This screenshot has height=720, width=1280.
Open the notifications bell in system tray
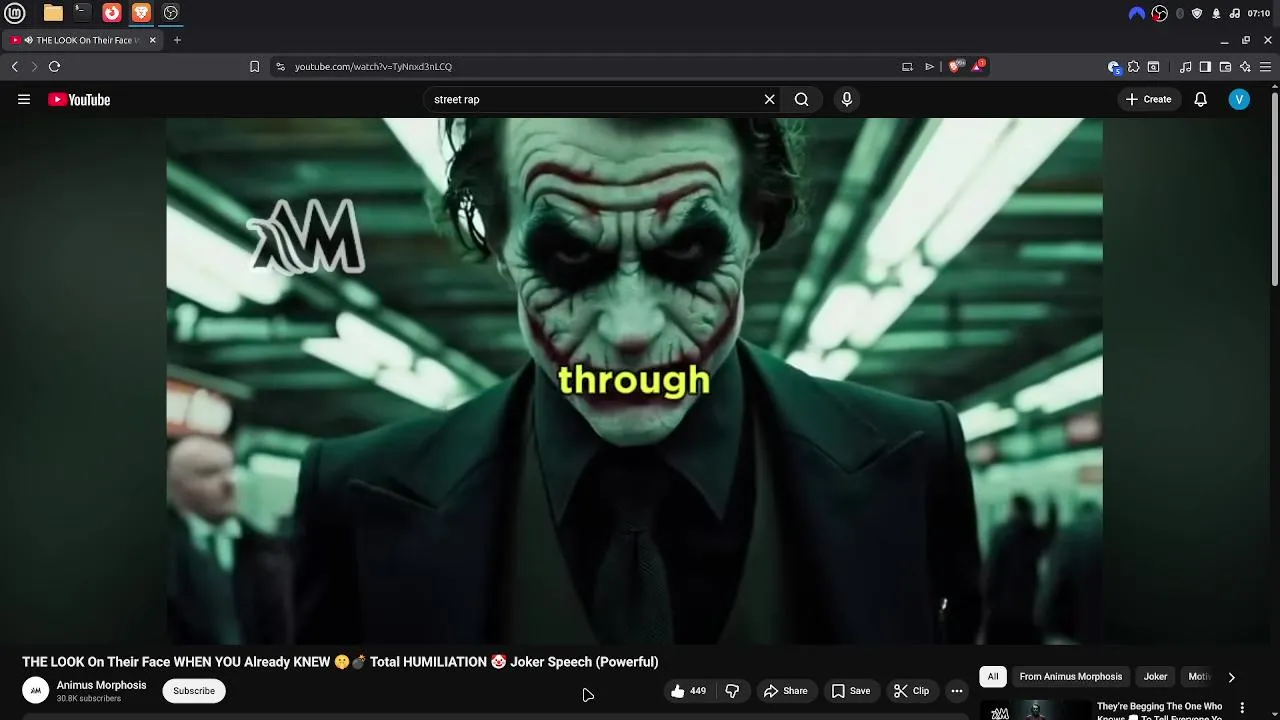[1216, 13]
